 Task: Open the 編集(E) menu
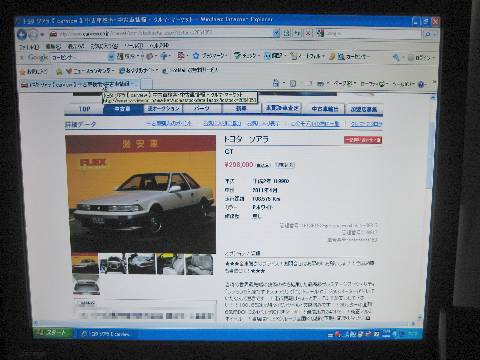(53, 46)
